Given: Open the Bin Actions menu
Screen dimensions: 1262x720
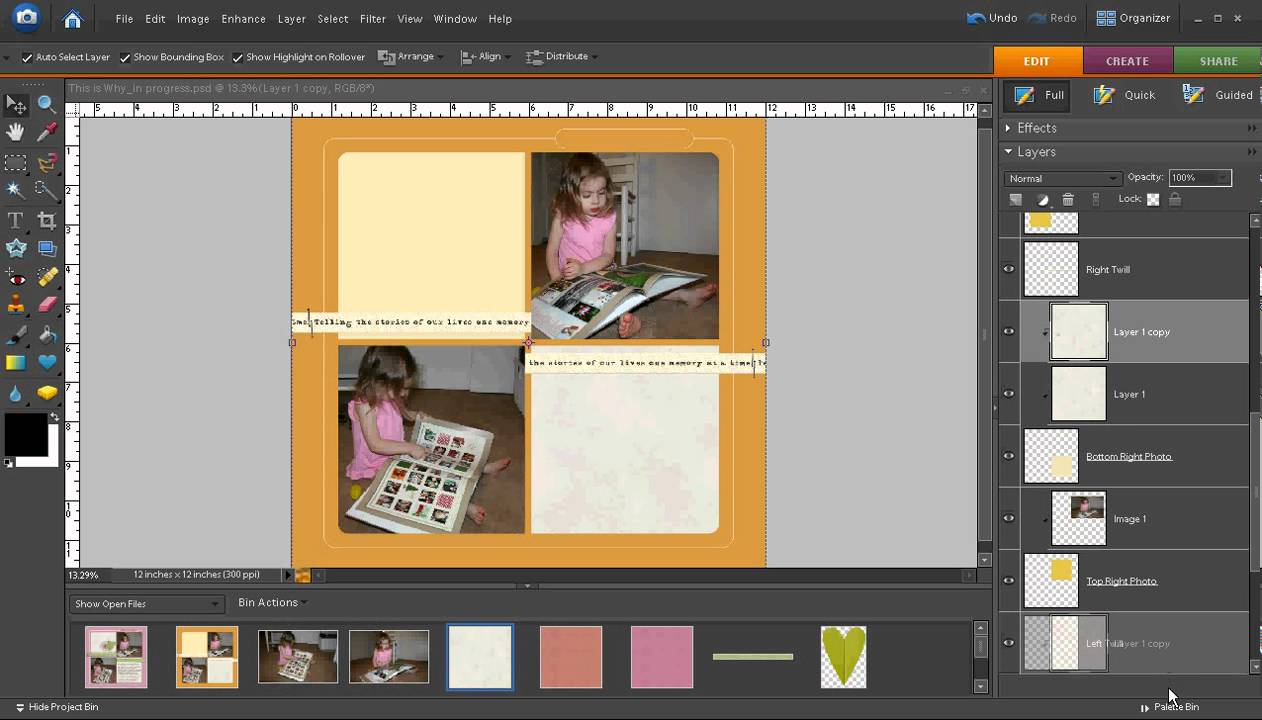Looking at the screenshot, I should (x=271, y=603).
